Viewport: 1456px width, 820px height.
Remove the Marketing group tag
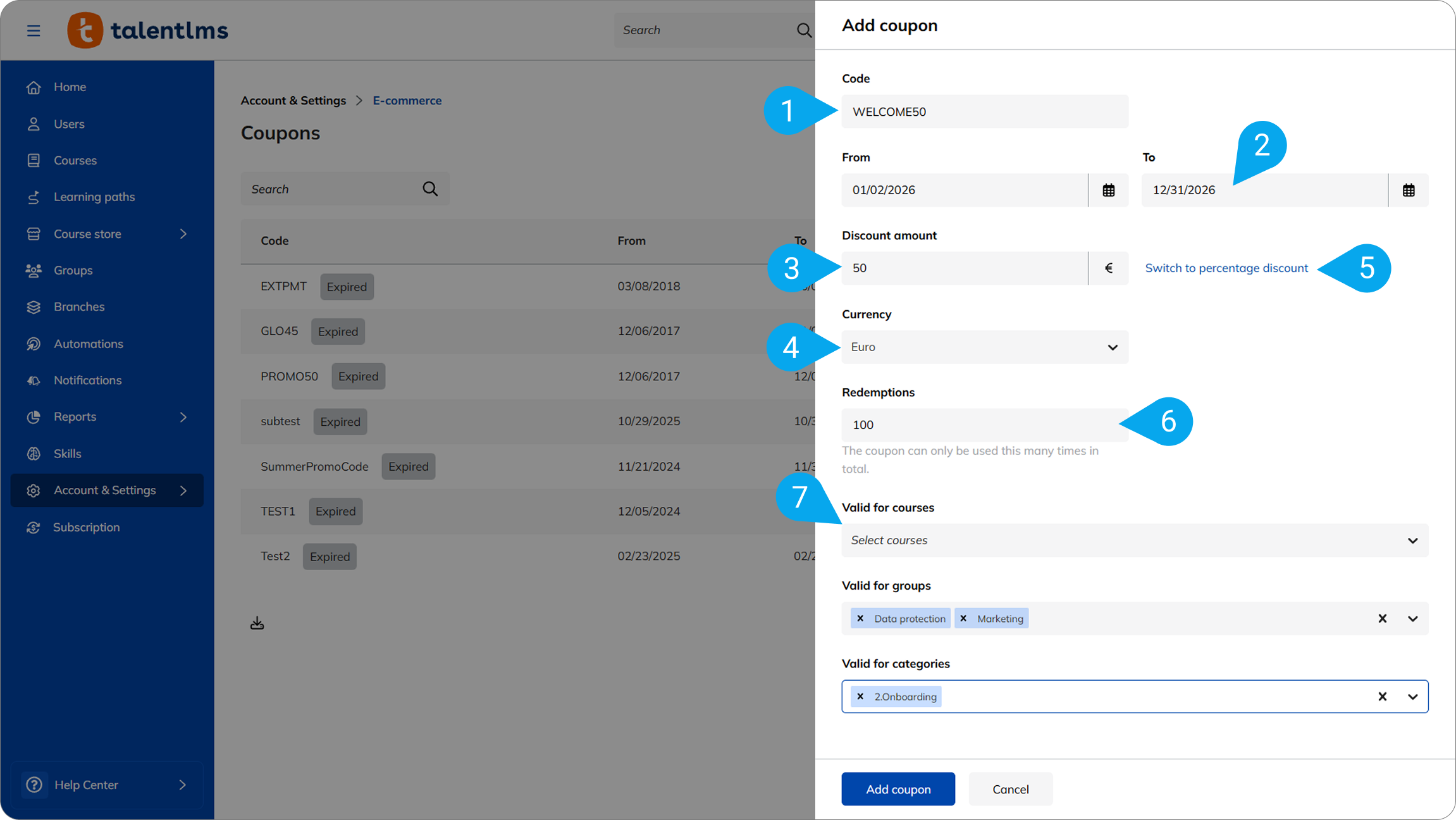tap(963, 618)
